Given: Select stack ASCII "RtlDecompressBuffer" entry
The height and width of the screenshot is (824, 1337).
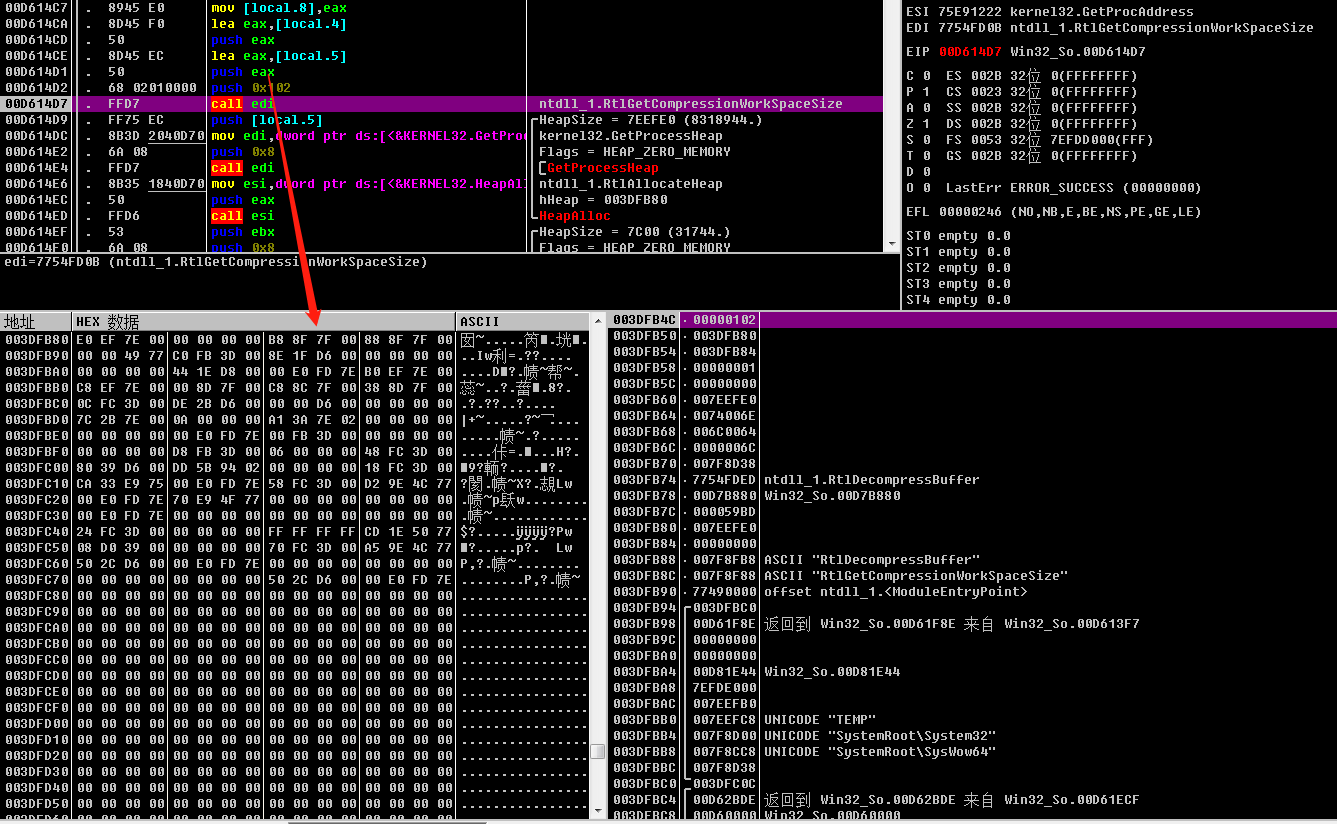Looking at the screenshot, I should click(x=871, y=560).
